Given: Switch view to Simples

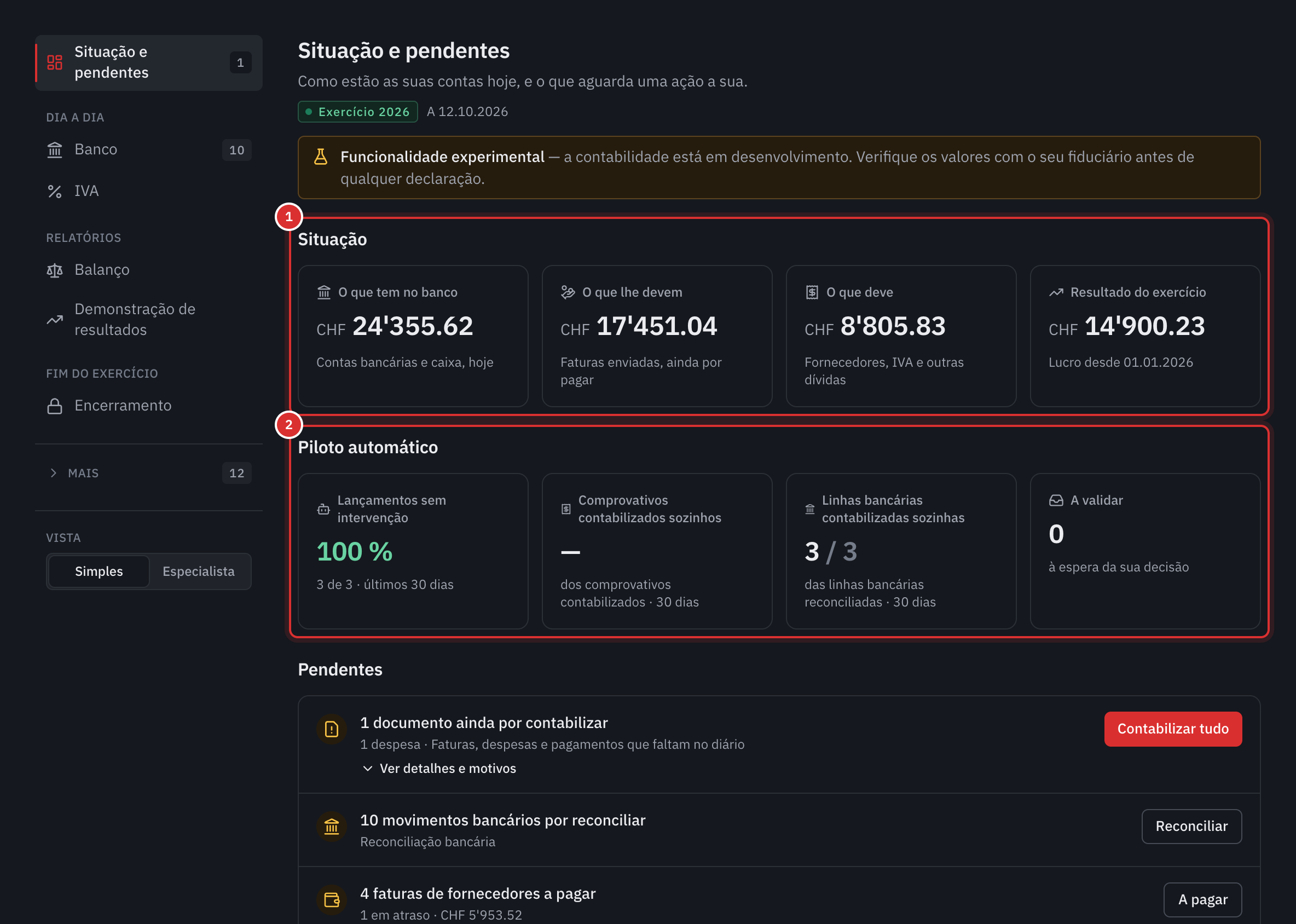Looking at the screenshot, I should pyautogui.click(x=99, y=571).
